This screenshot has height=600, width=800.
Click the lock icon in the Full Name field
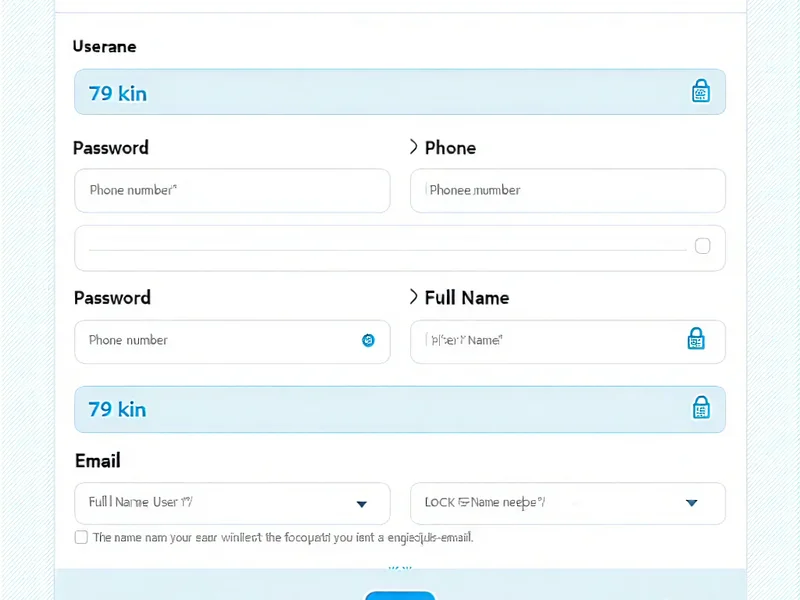click(696, 339)
